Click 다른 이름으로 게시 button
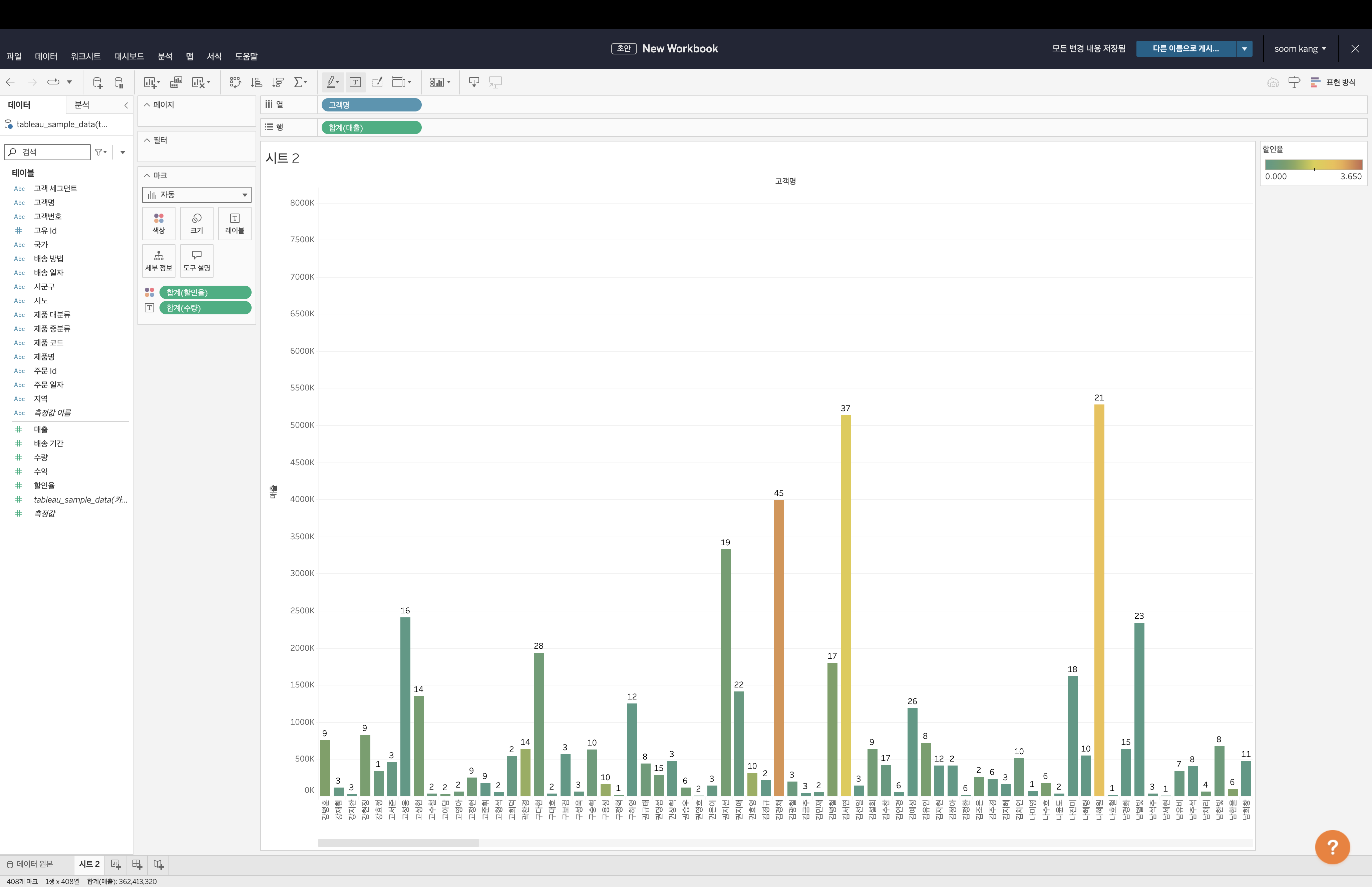1372x887 pixels. (1185, 49)
